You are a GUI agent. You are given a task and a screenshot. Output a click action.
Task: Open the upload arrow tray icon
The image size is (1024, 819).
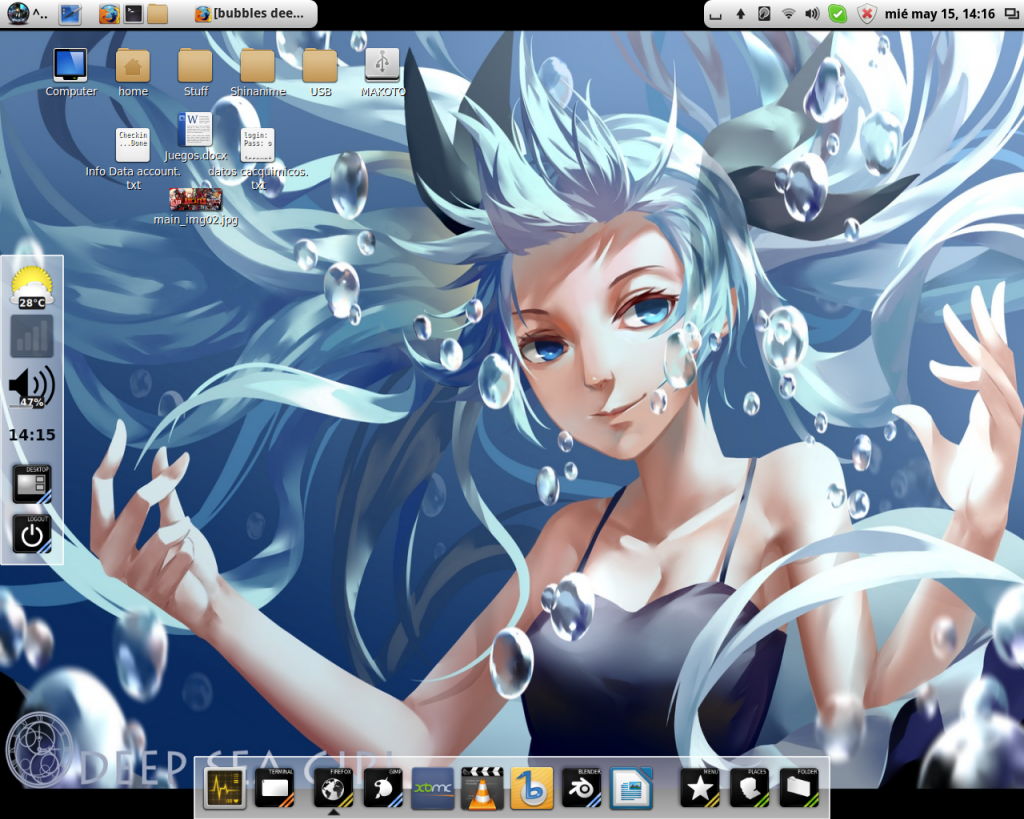tap(741, 14)
